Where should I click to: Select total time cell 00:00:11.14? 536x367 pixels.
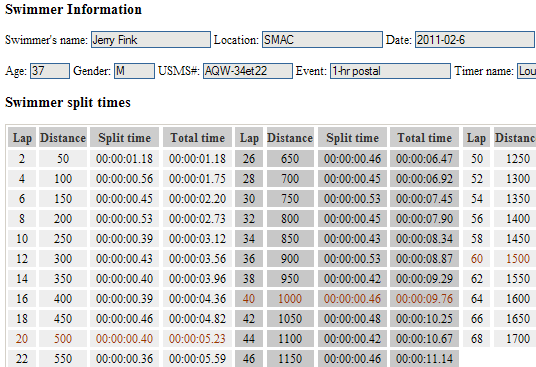[424, 358]
